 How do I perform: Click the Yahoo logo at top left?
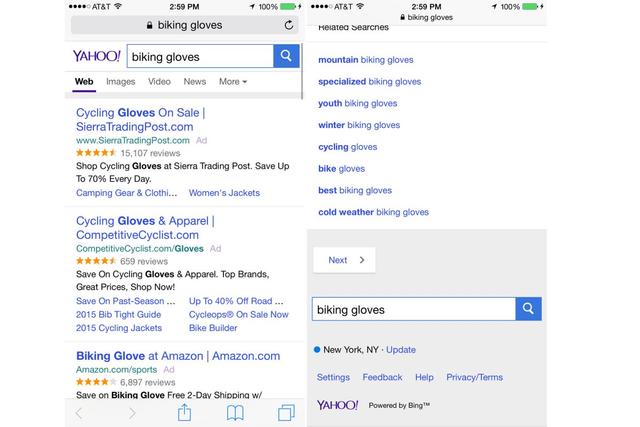96,57
